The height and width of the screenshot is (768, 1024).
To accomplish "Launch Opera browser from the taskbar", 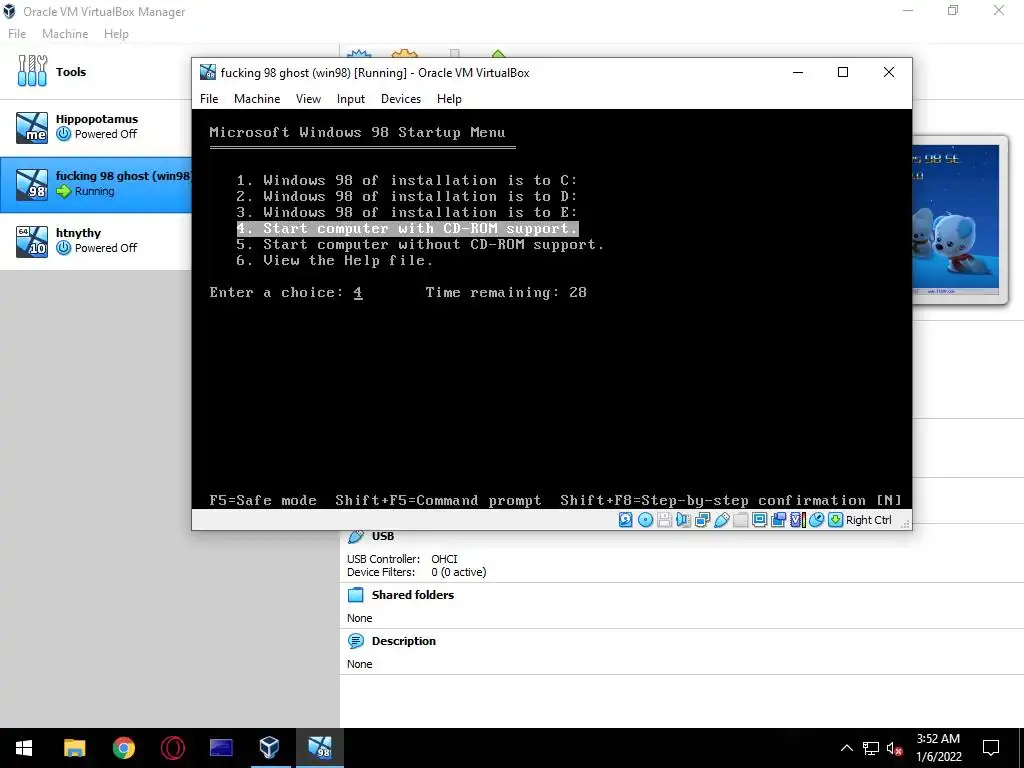I will (172, 748).
